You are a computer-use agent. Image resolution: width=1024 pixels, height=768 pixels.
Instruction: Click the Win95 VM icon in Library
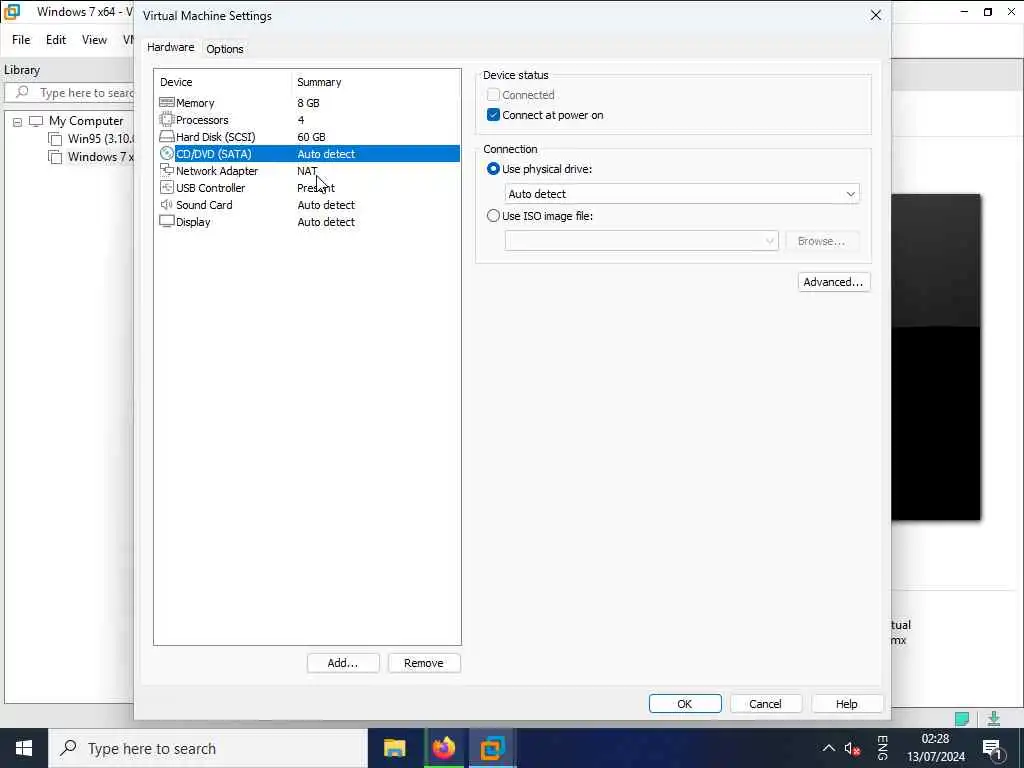[x=56, y=138]
